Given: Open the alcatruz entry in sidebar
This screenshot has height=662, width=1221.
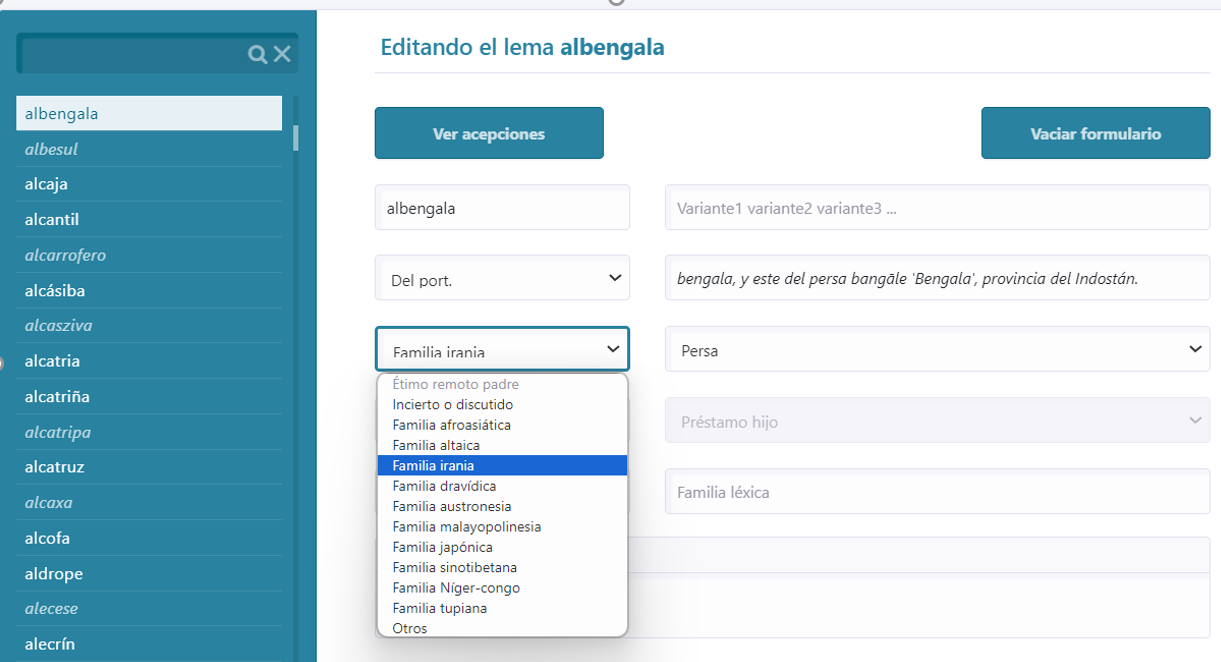Looking at the screenshot, I should tap(54, 467).
